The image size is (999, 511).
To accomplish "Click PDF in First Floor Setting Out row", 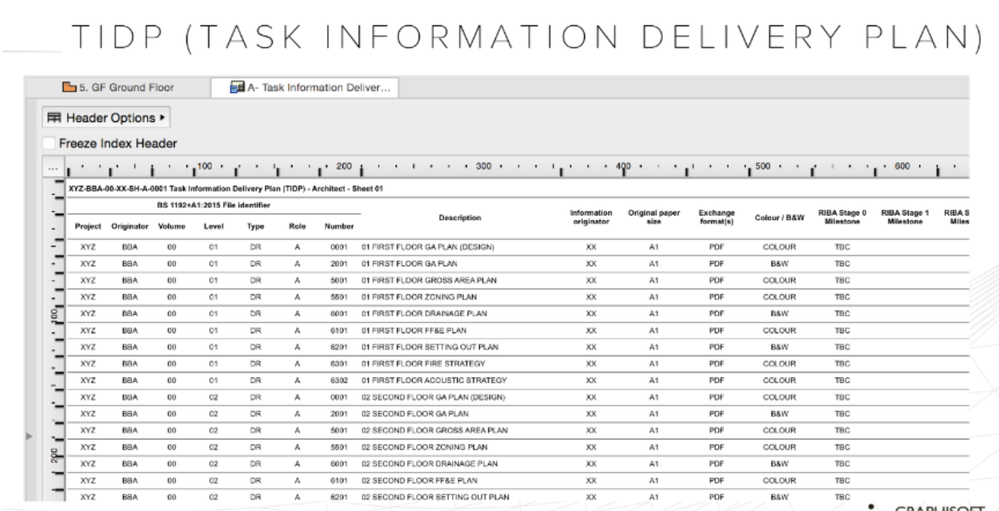I will (717, 347).
